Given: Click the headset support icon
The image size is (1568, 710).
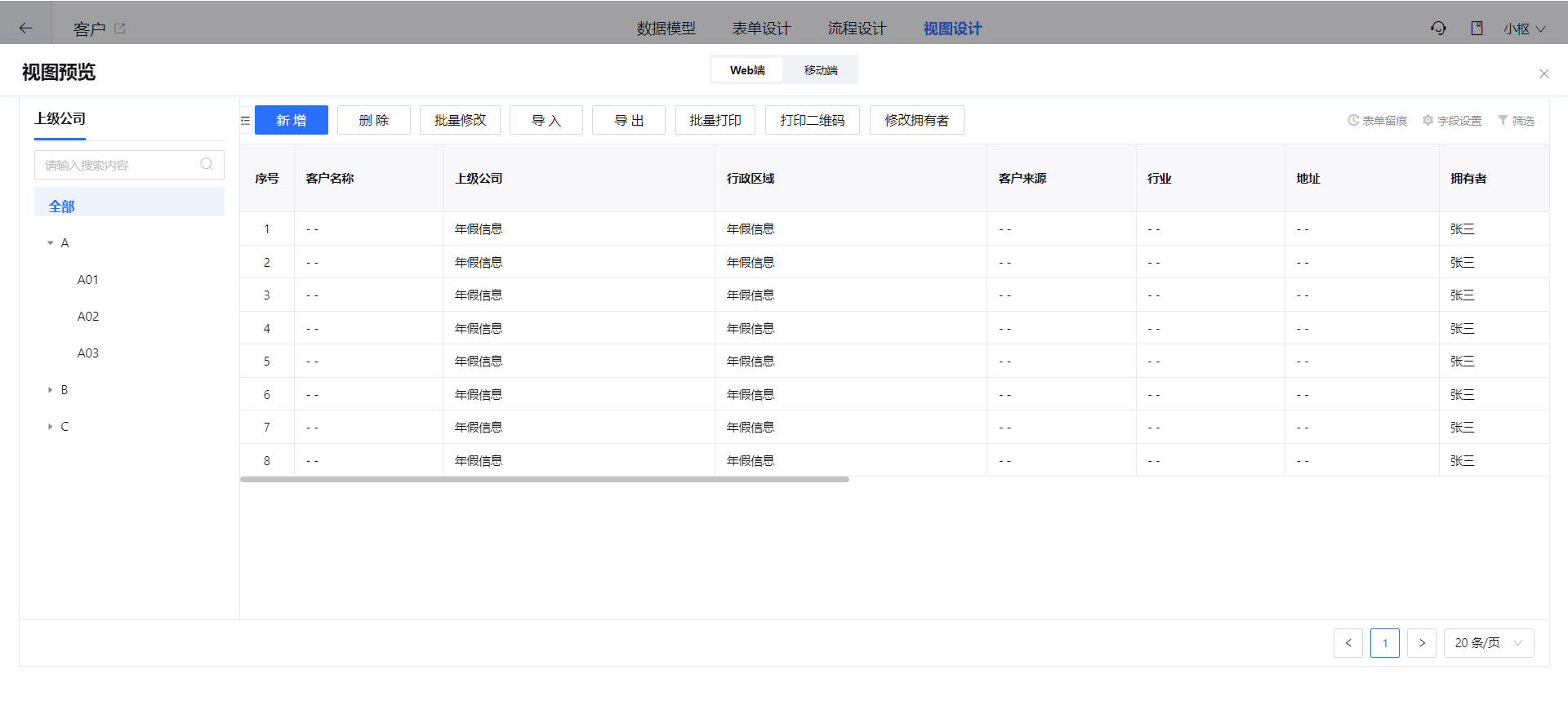Looking at the screenshot, I should [x=1438, y=29].
